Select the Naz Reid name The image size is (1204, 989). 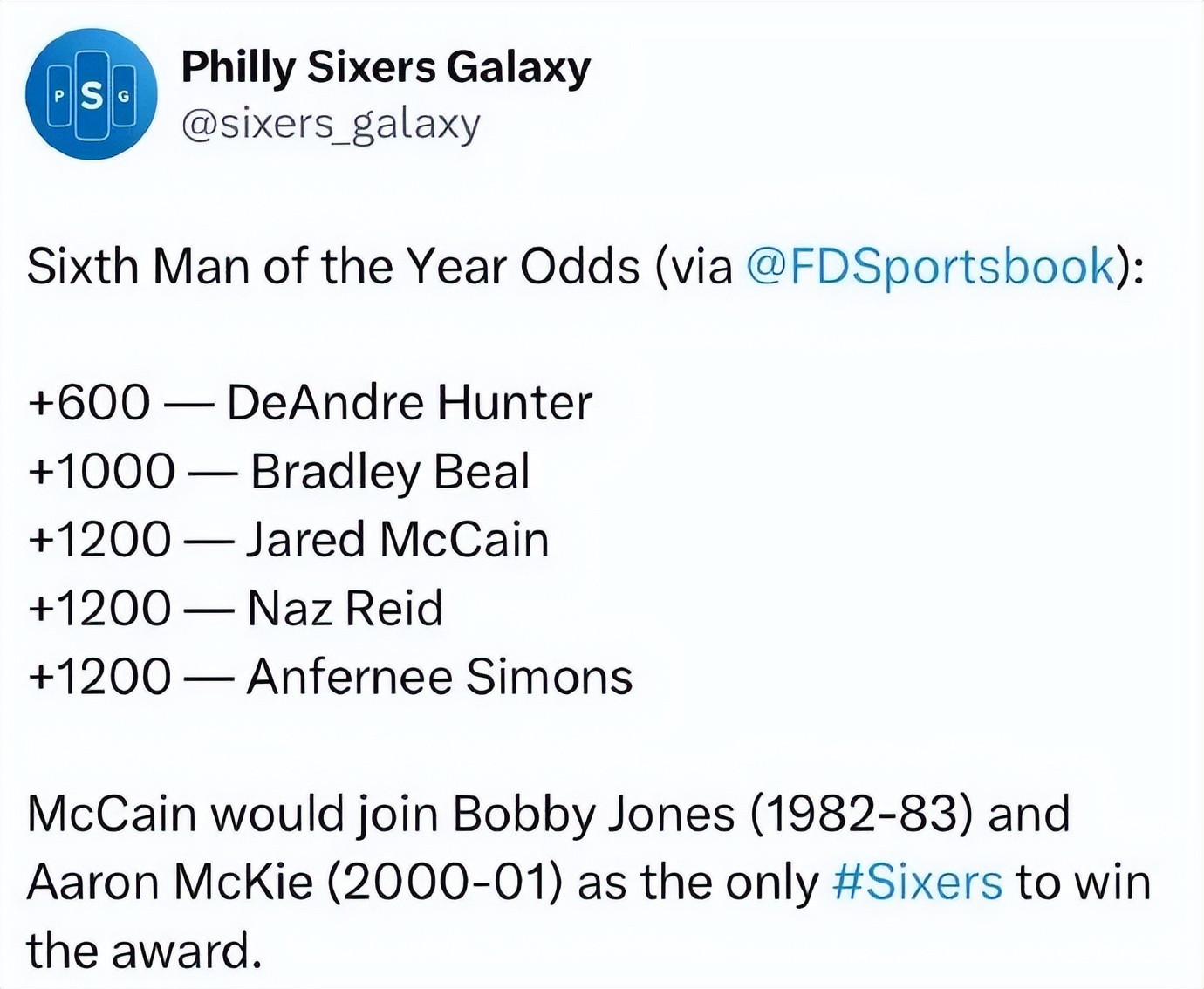coord(345,608)
